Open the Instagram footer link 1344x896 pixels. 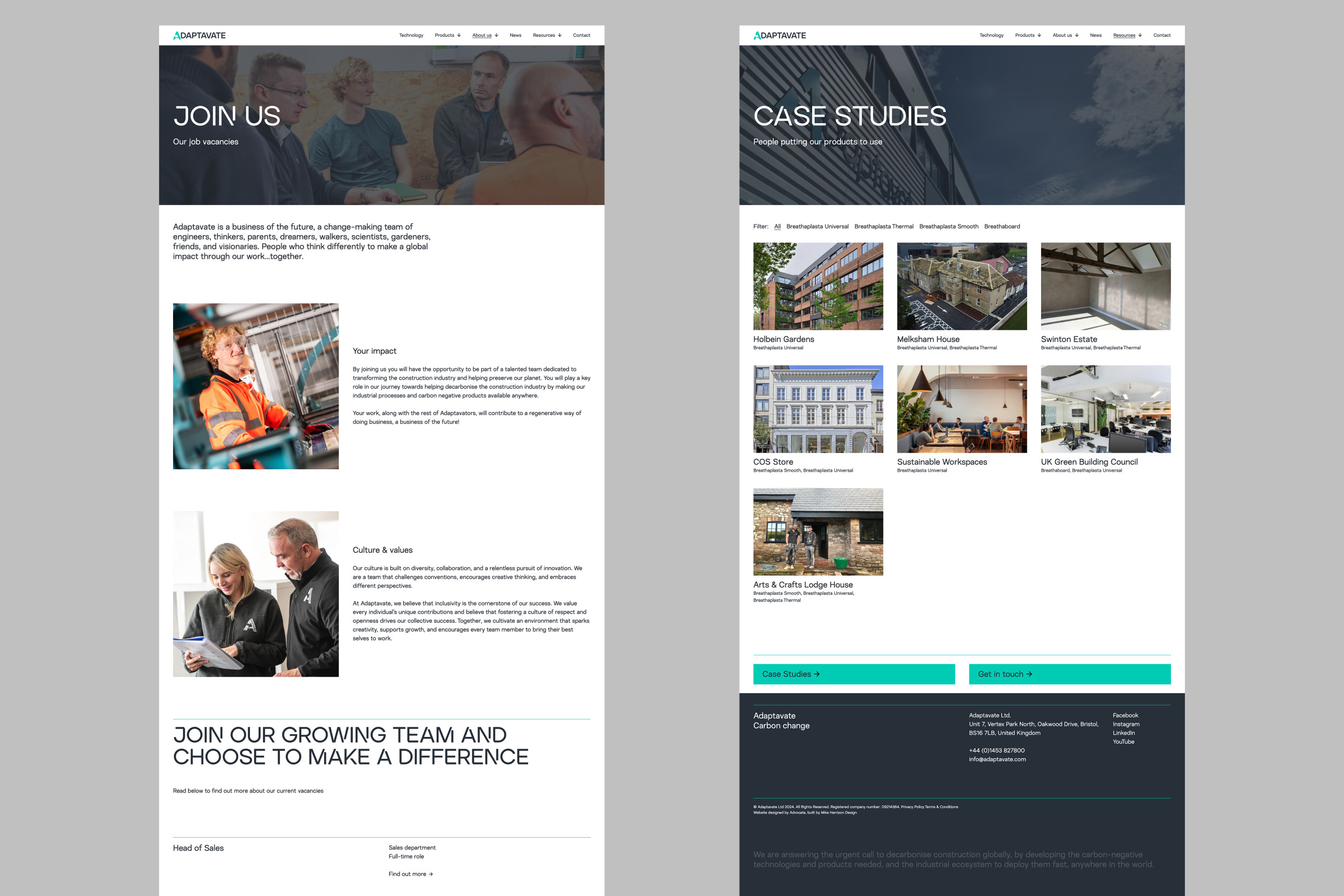[1126, 724]
